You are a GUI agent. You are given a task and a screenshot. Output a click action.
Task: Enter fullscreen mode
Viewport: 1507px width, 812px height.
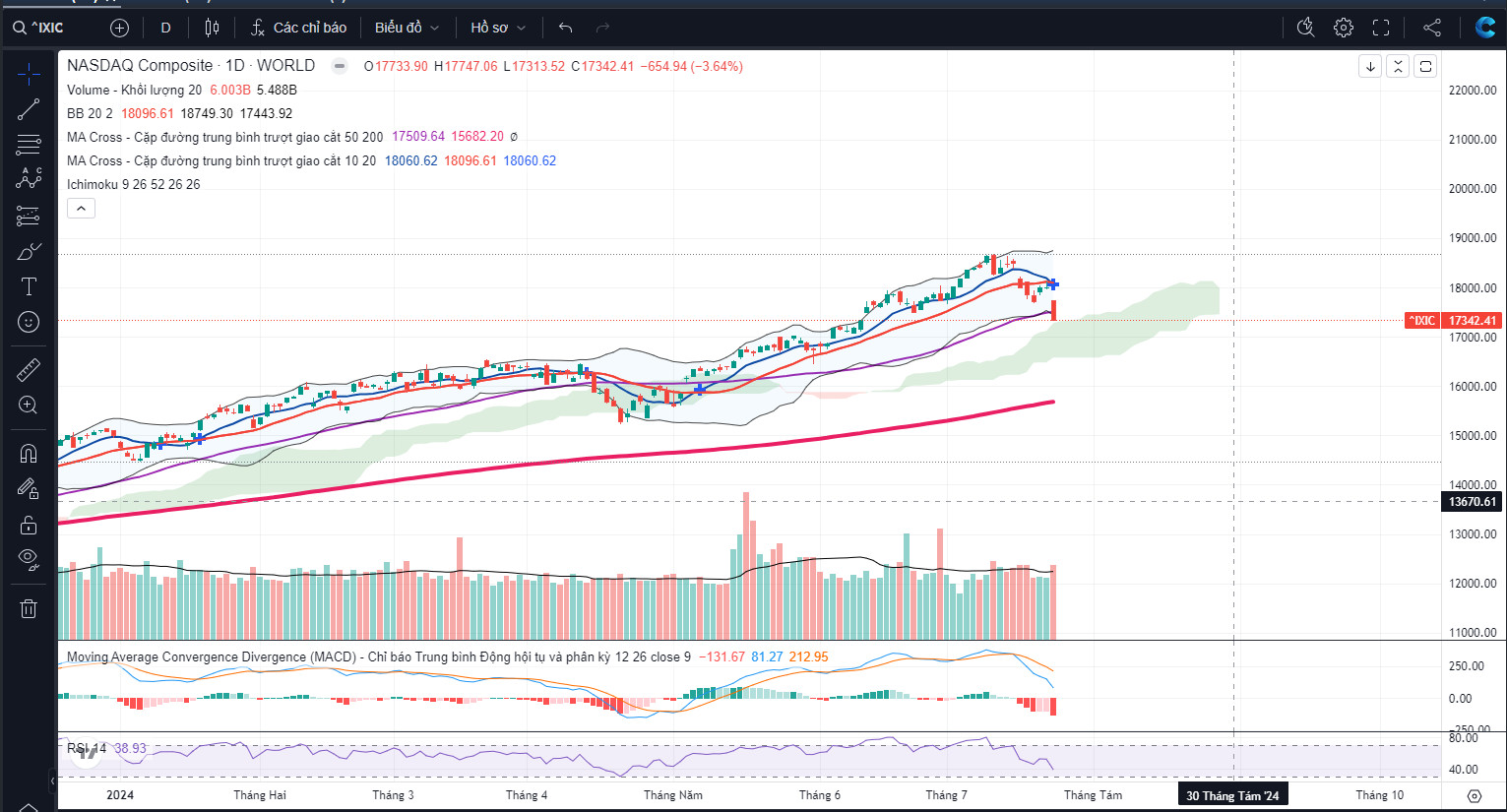[x=1381, y=28]
